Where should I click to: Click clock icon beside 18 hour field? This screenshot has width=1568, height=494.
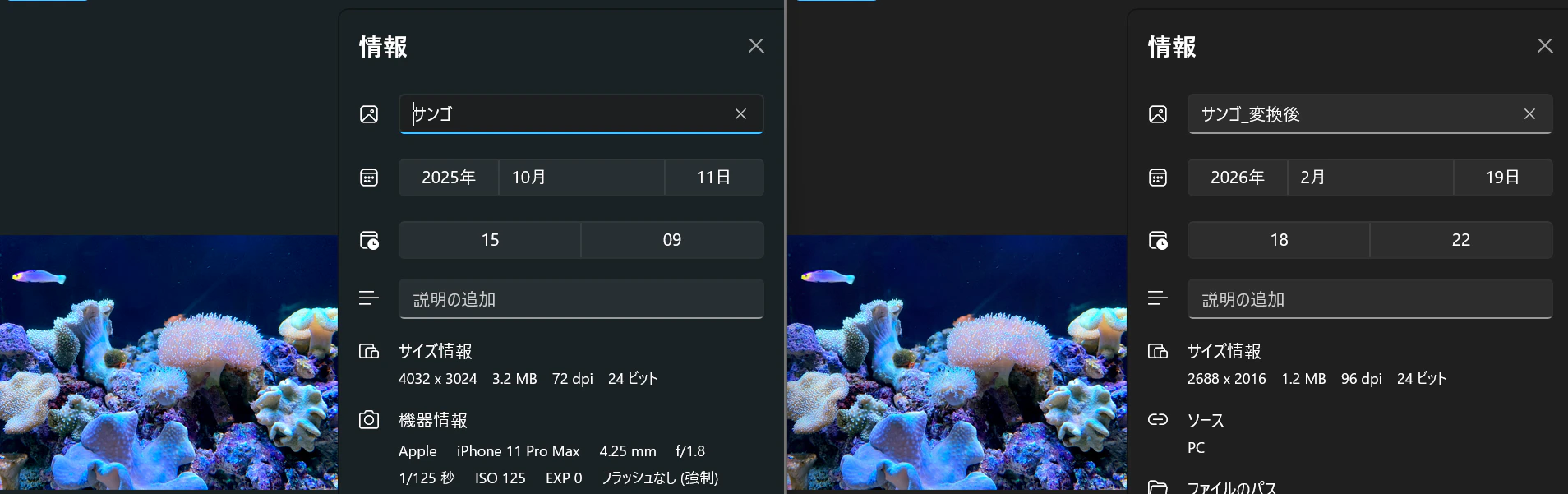tap(1158, 240)
